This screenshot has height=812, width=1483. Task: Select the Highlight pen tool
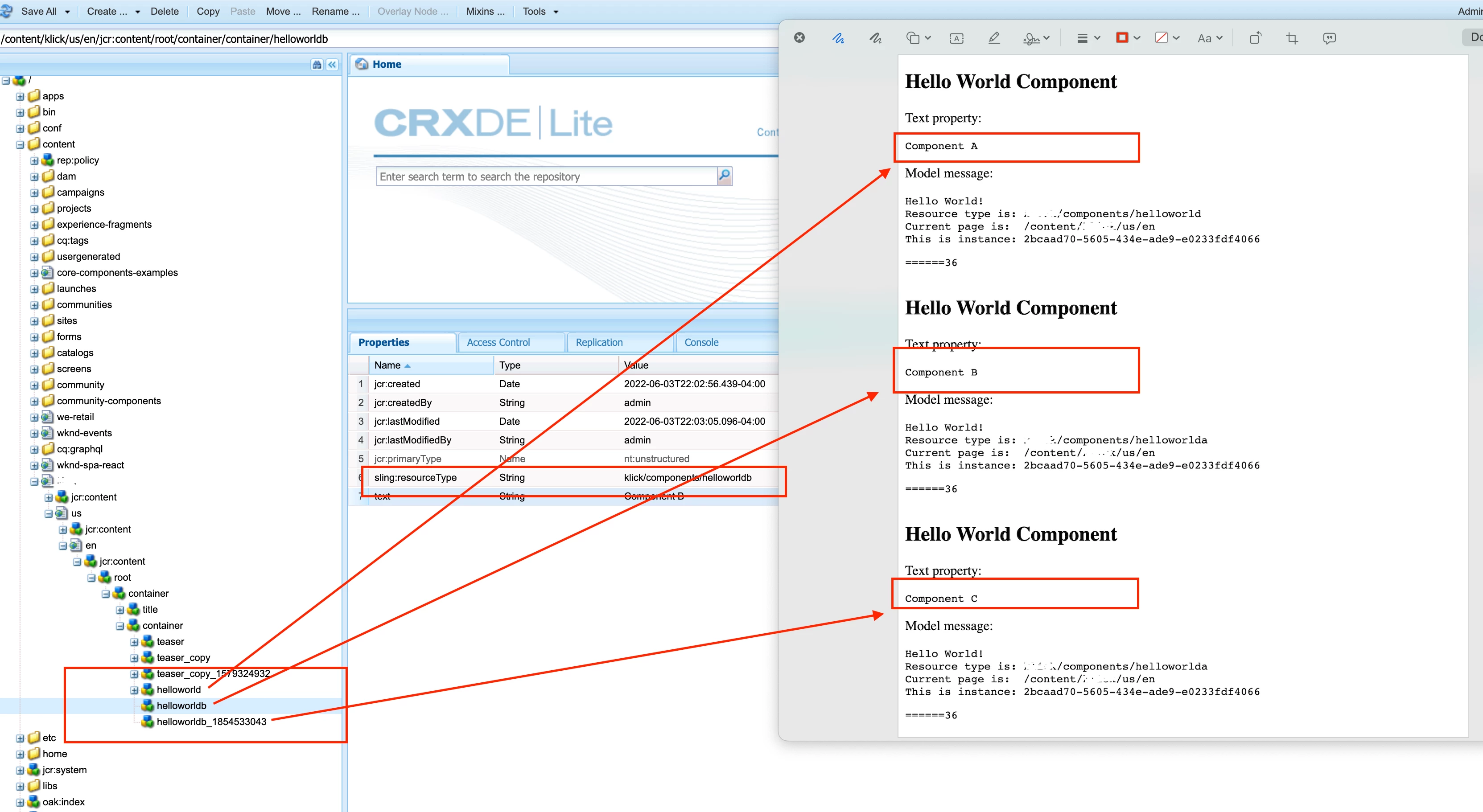point(994,38)
